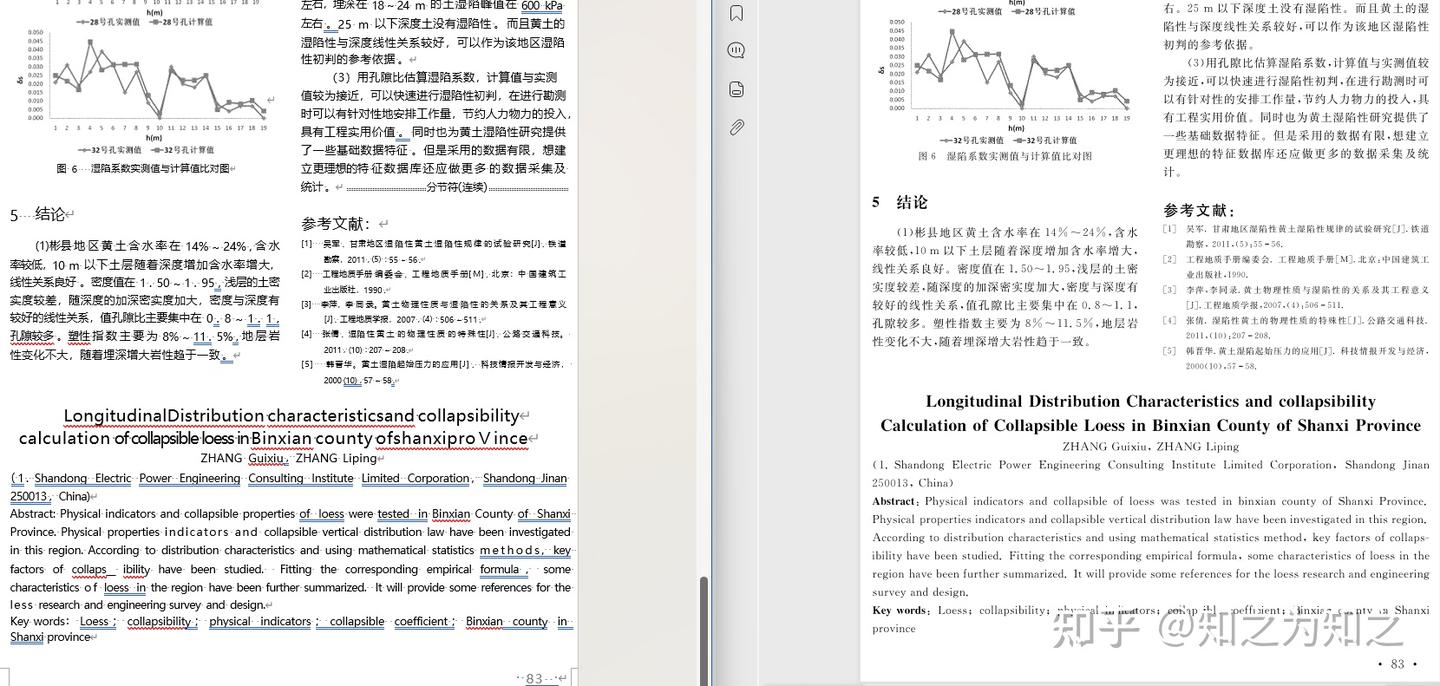Click 'ZHANG Guixiu, ZHANG Liping' author line in Word
Image resolution: width=1440 pixels, height=686 pixels.
tap(288, 458)
